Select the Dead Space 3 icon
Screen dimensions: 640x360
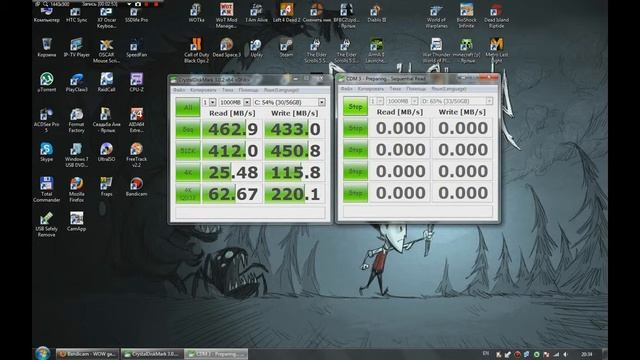pyautogui.click(x=226, y=47)
